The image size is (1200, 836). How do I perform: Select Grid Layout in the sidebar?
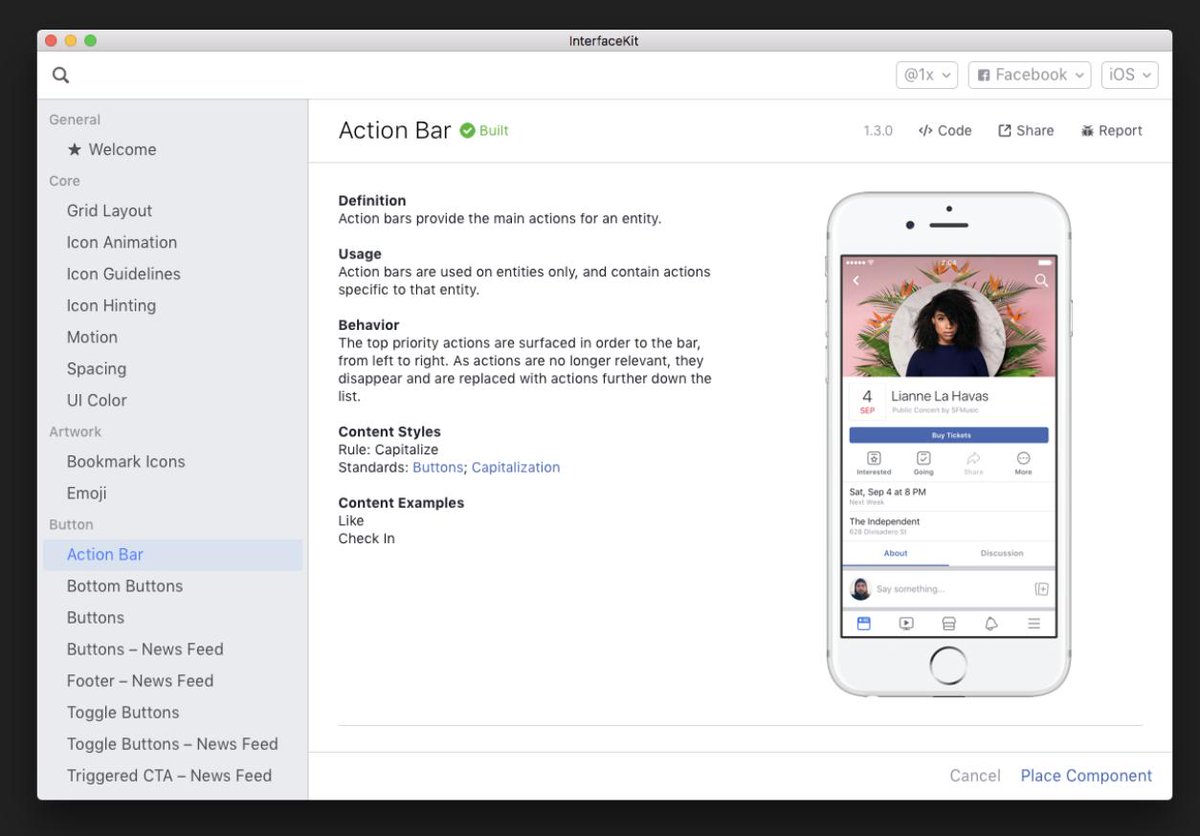(110, 211)
